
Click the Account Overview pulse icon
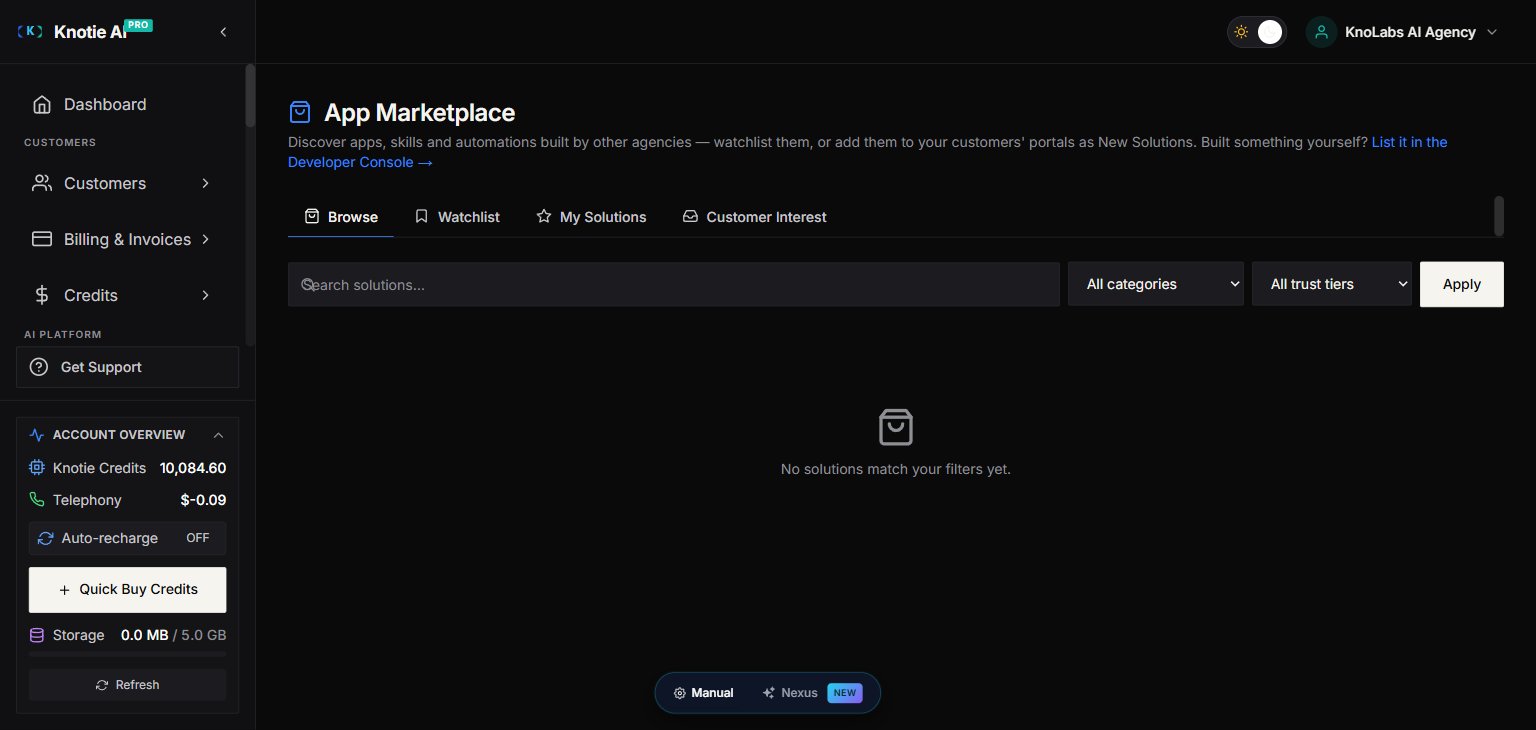pyautogui.click(x=37, y=435)
